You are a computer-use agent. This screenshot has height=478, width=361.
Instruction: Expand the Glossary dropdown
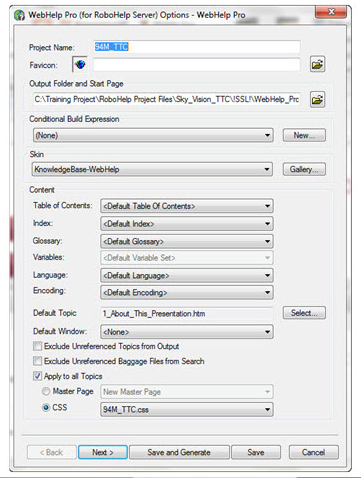pyautogui.click(x=187, y=241)
